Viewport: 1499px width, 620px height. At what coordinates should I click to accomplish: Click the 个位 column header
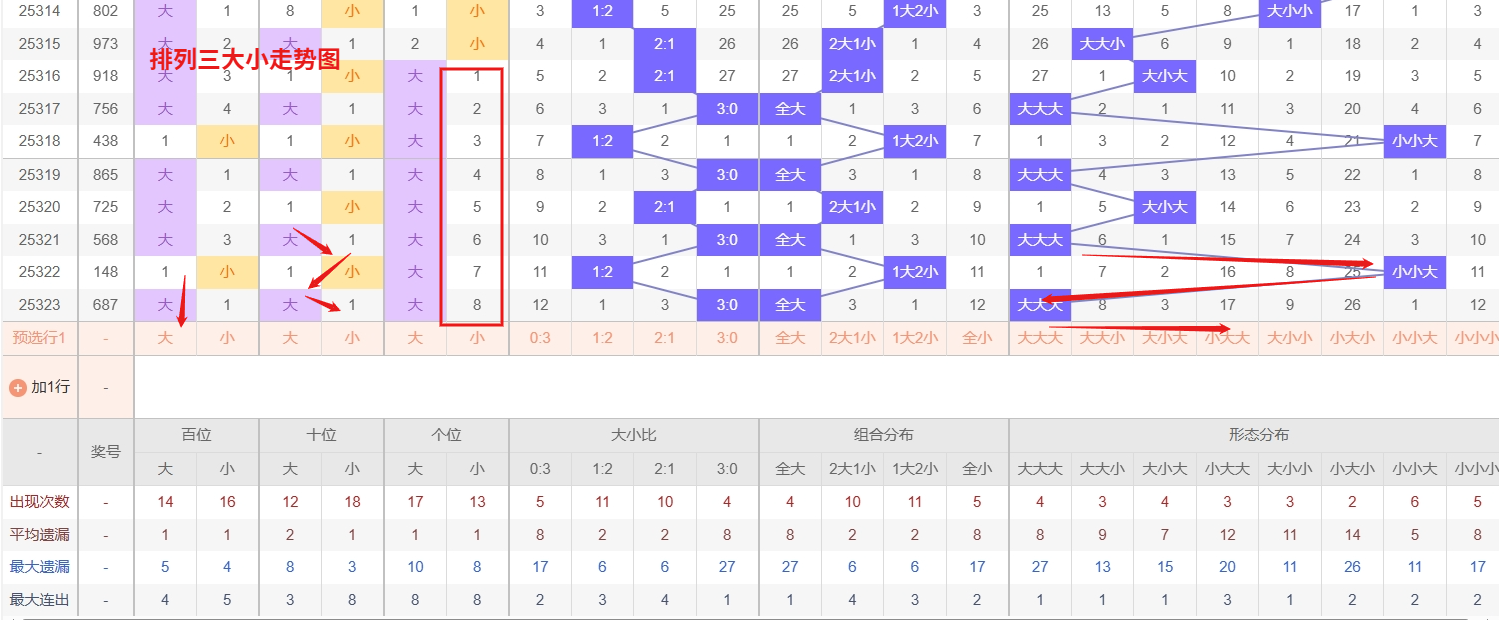(x=446, y=435)
